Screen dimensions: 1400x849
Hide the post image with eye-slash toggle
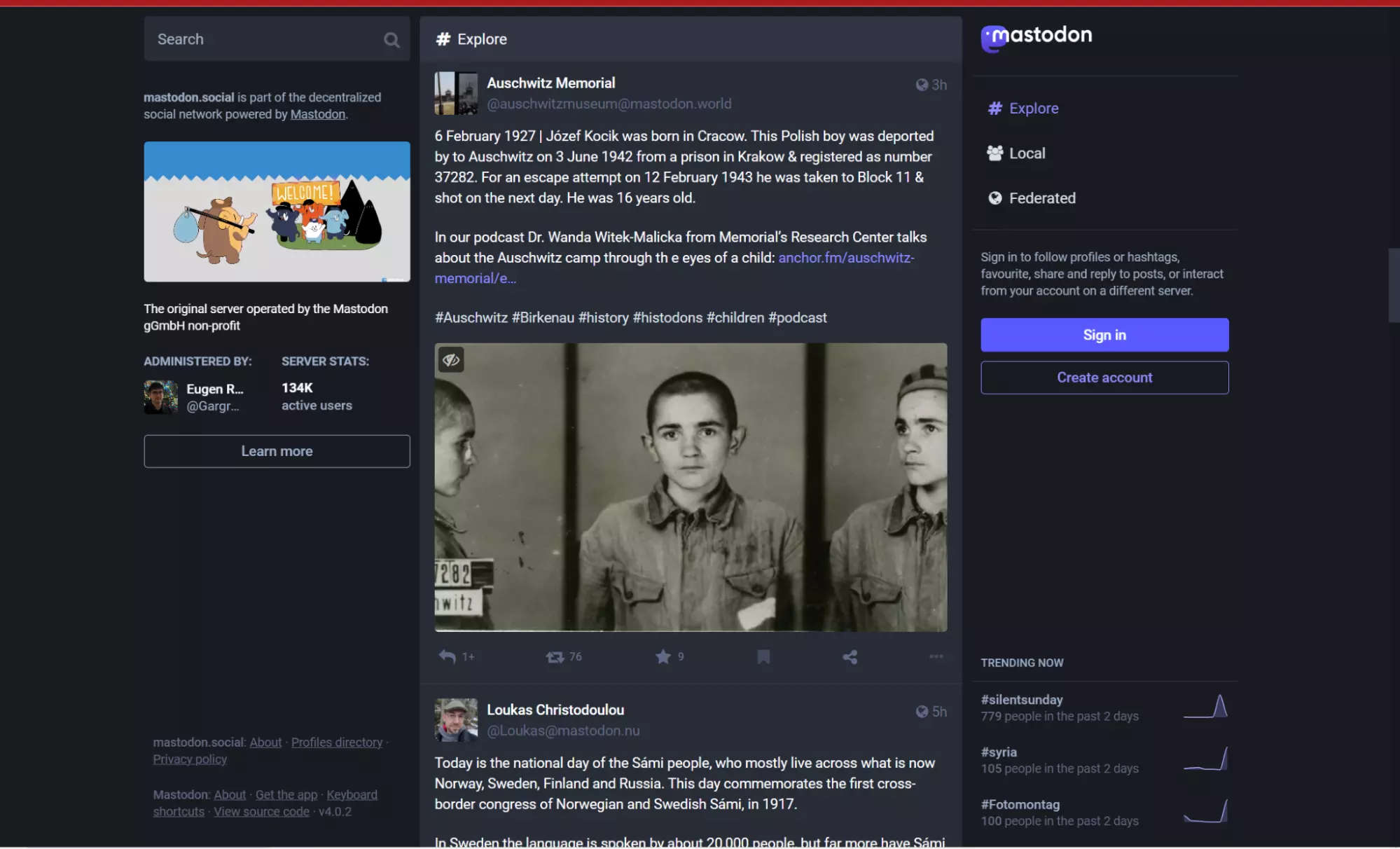pos(450,360)
